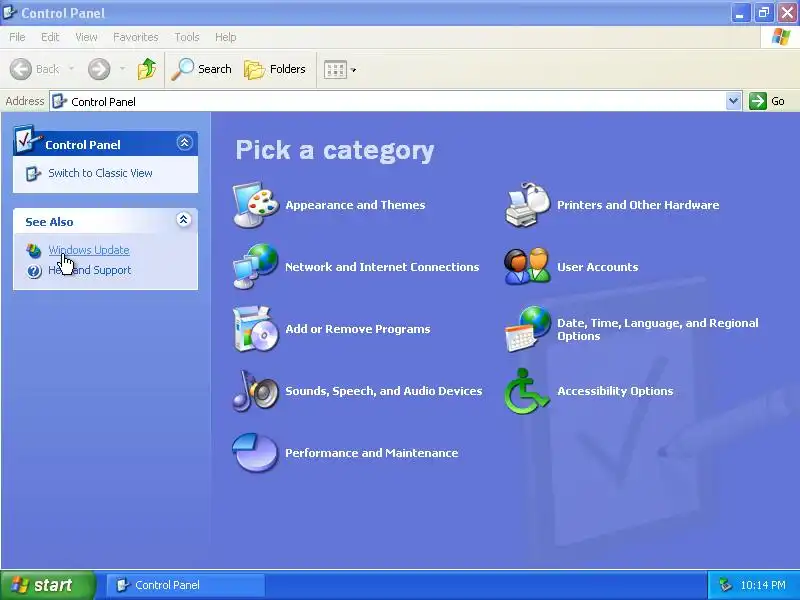Open the Edit menu
The height and width of the screenshot is (600, 800).
coord(50,37)
